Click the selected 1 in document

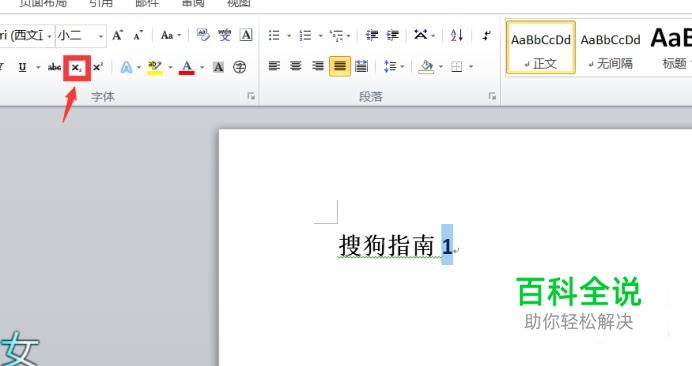(x=447, y=245)
